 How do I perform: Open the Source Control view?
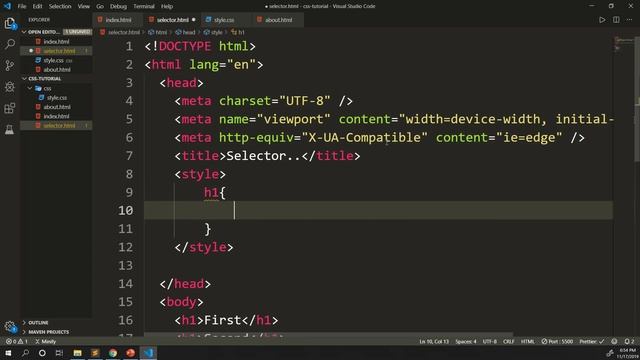(x=10, y=65)
